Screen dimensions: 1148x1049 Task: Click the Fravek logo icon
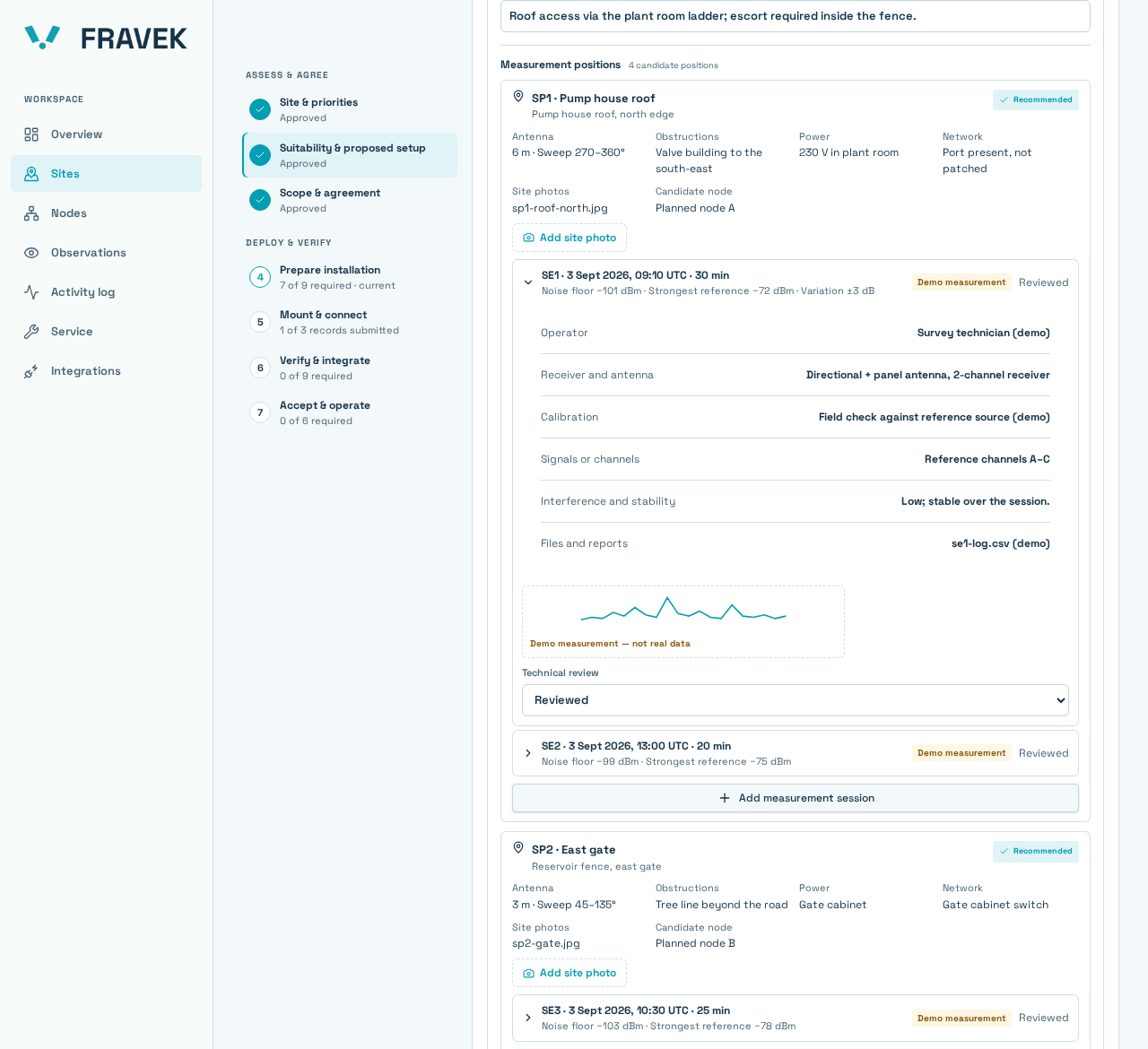42,37
